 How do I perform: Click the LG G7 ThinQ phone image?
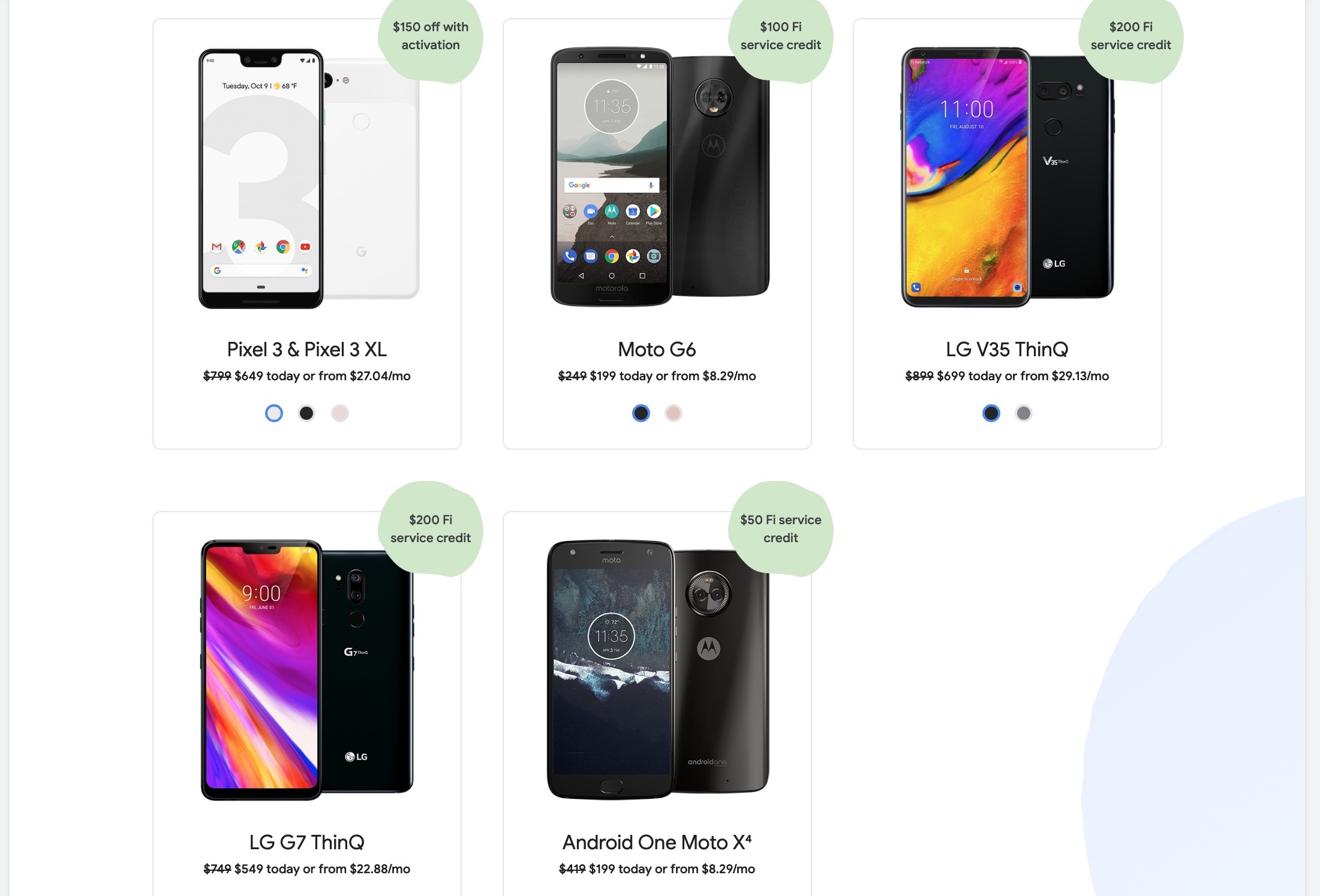[x=307, y=670]
